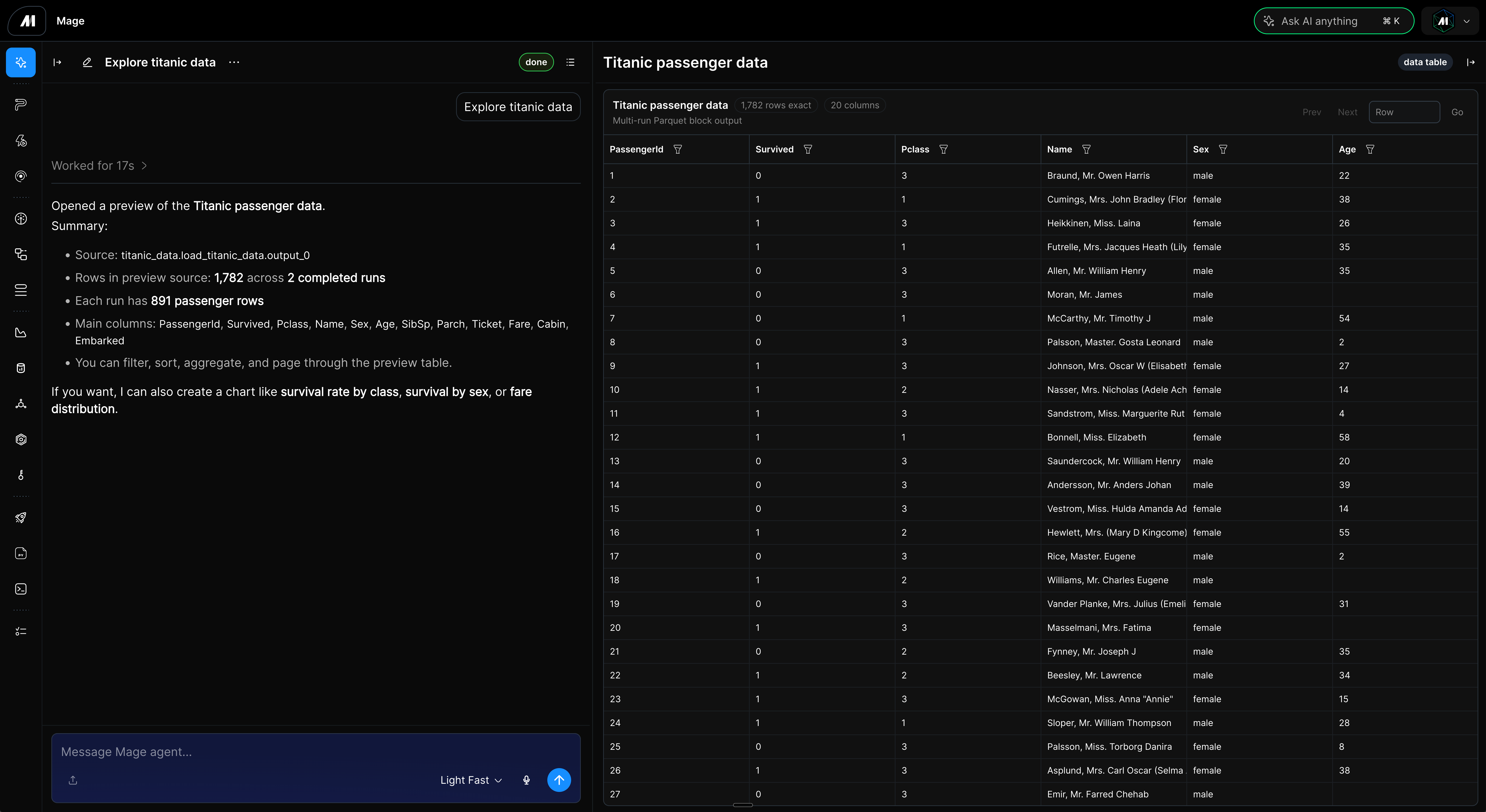Open the rocket sidebar icon

point(21,517)
